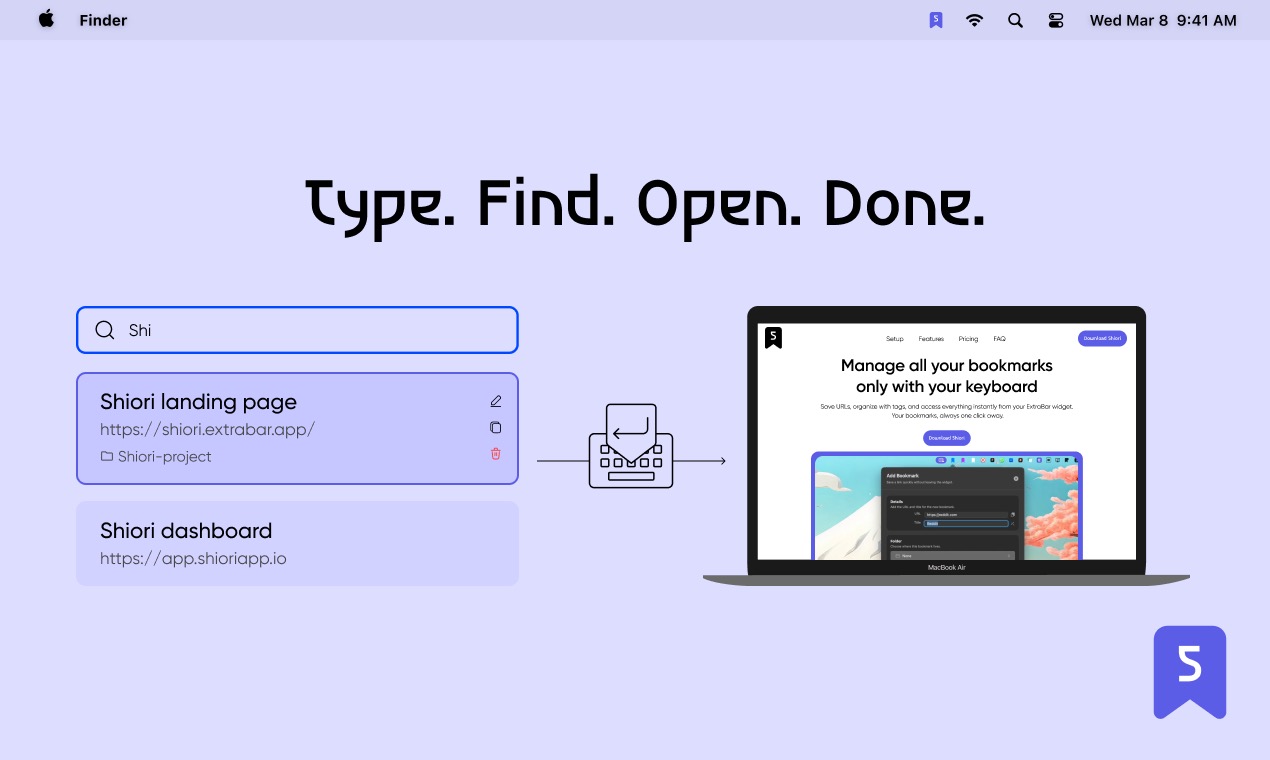Open the Shiori widget icon in the menu bar

pos(935,20)
